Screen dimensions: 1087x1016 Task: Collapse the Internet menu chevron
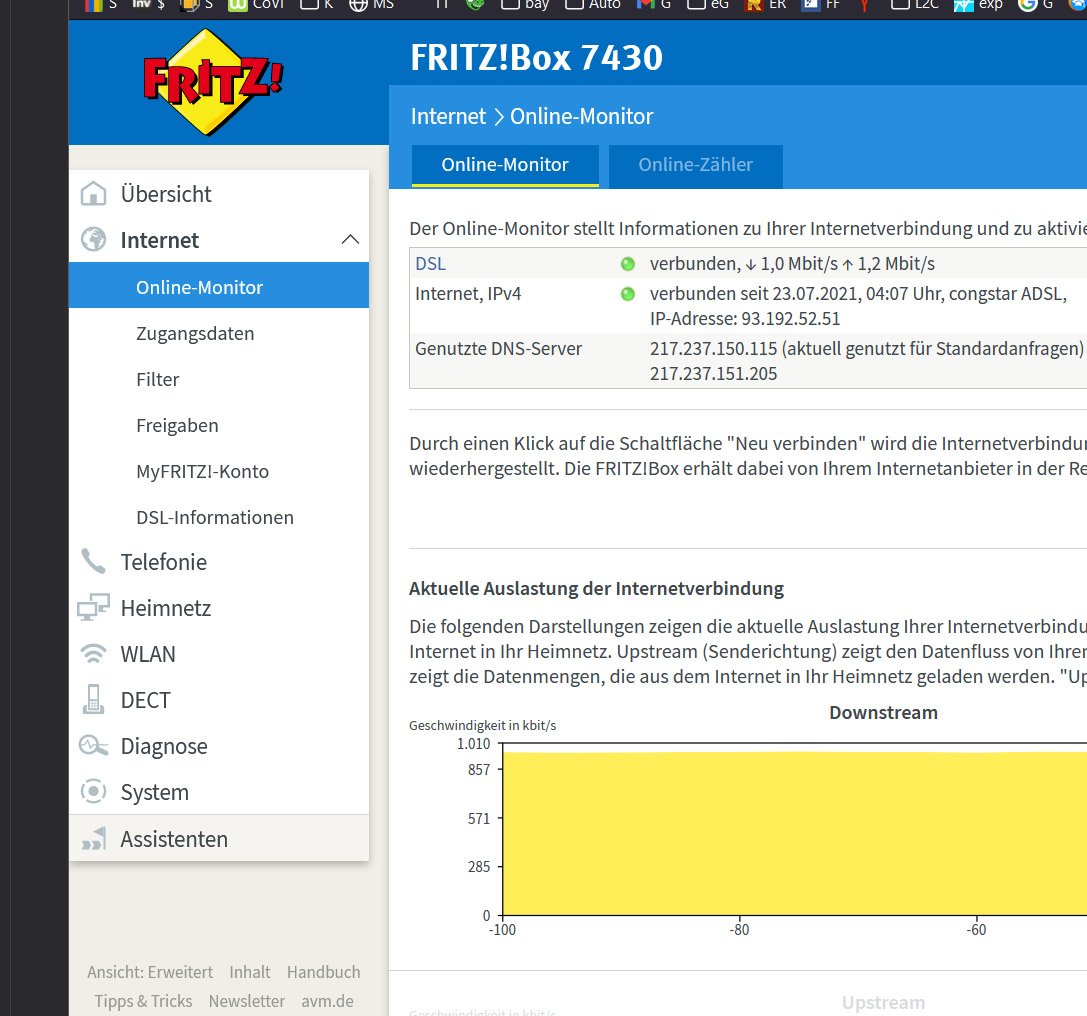350,240
